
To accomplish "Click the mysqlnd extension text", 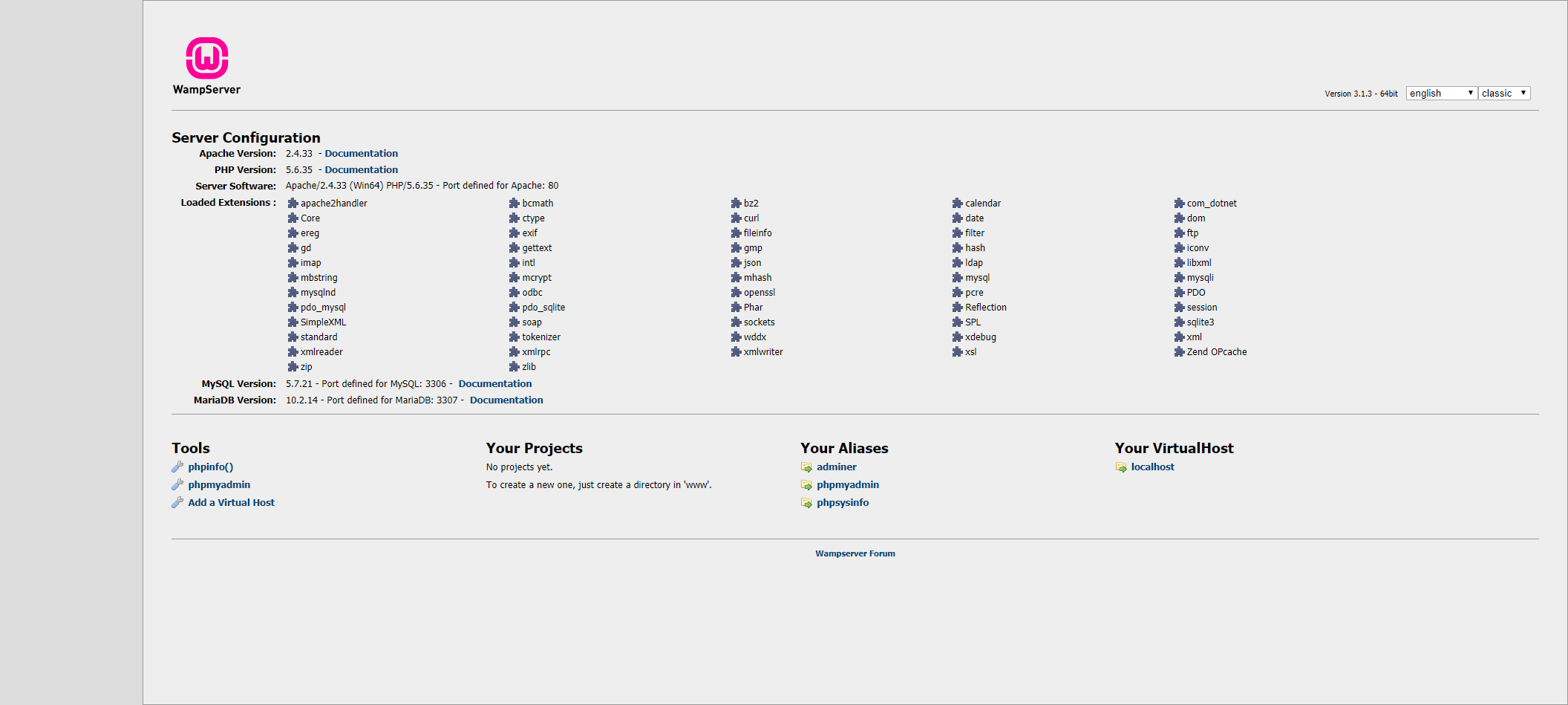I will click(318, 293).
